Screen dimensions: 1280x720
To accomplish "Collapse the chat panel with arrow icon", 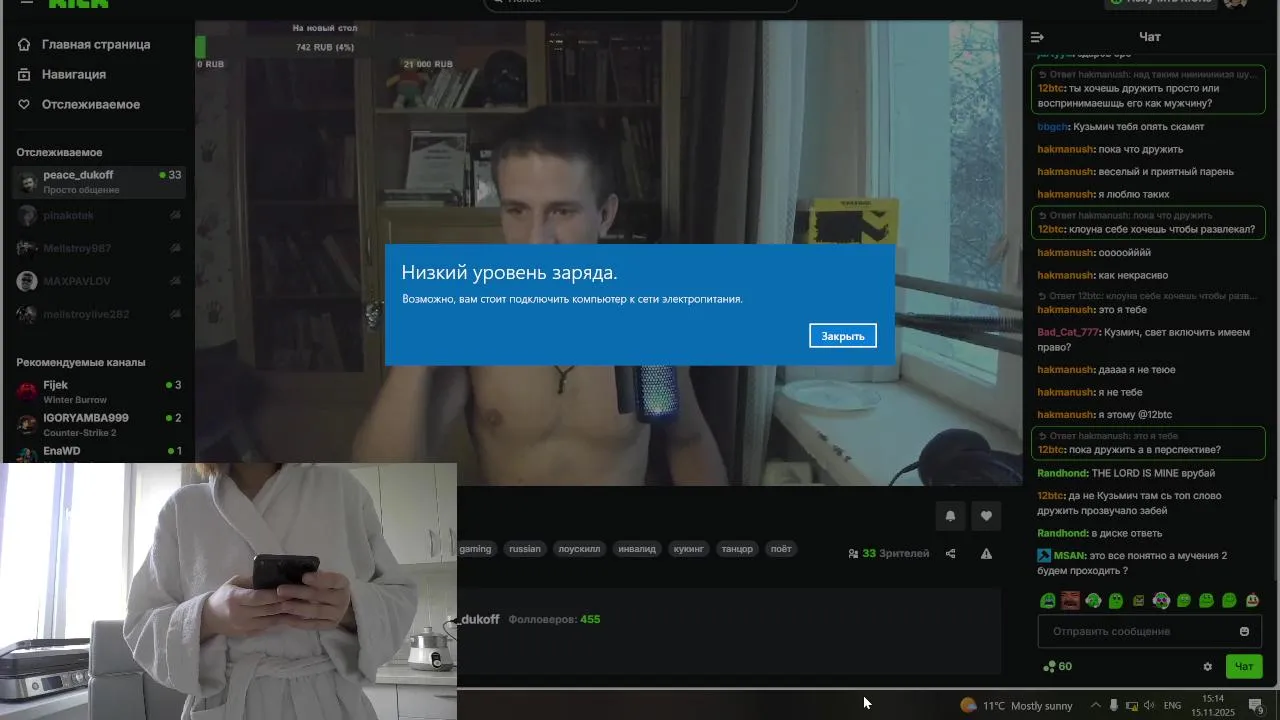I will coord(1037,37).
